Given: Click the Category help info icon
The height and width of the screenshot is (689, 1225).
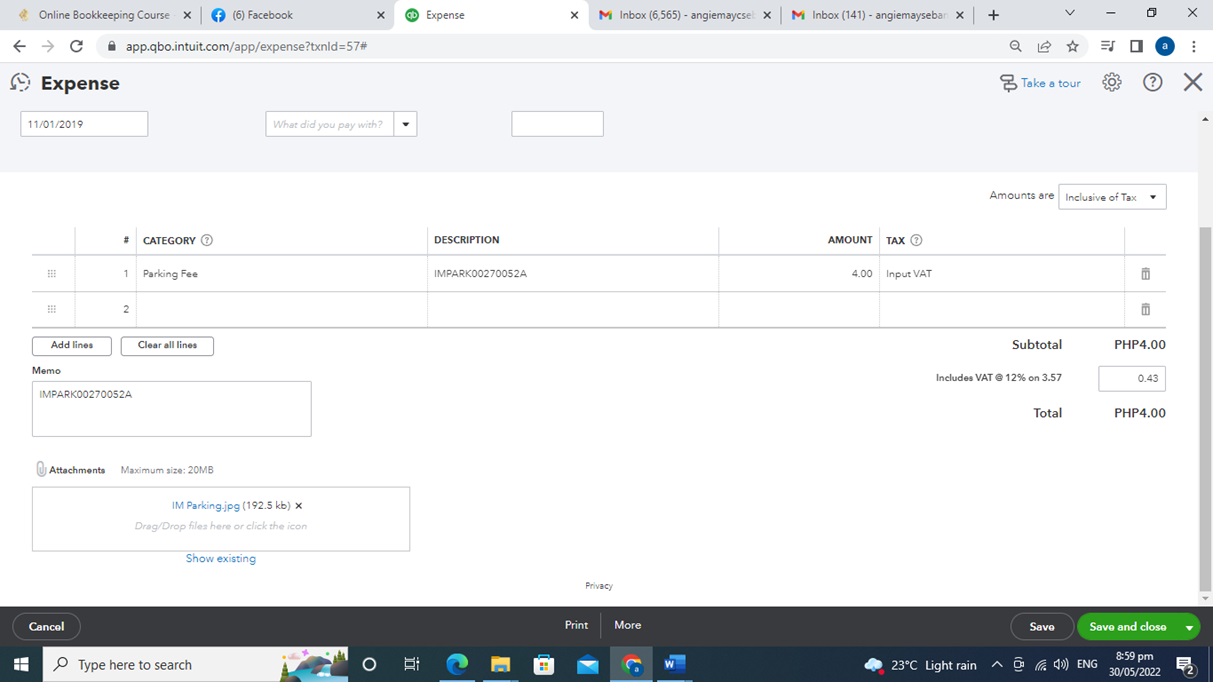Looking at the screenshot, I should pos(207,241).
